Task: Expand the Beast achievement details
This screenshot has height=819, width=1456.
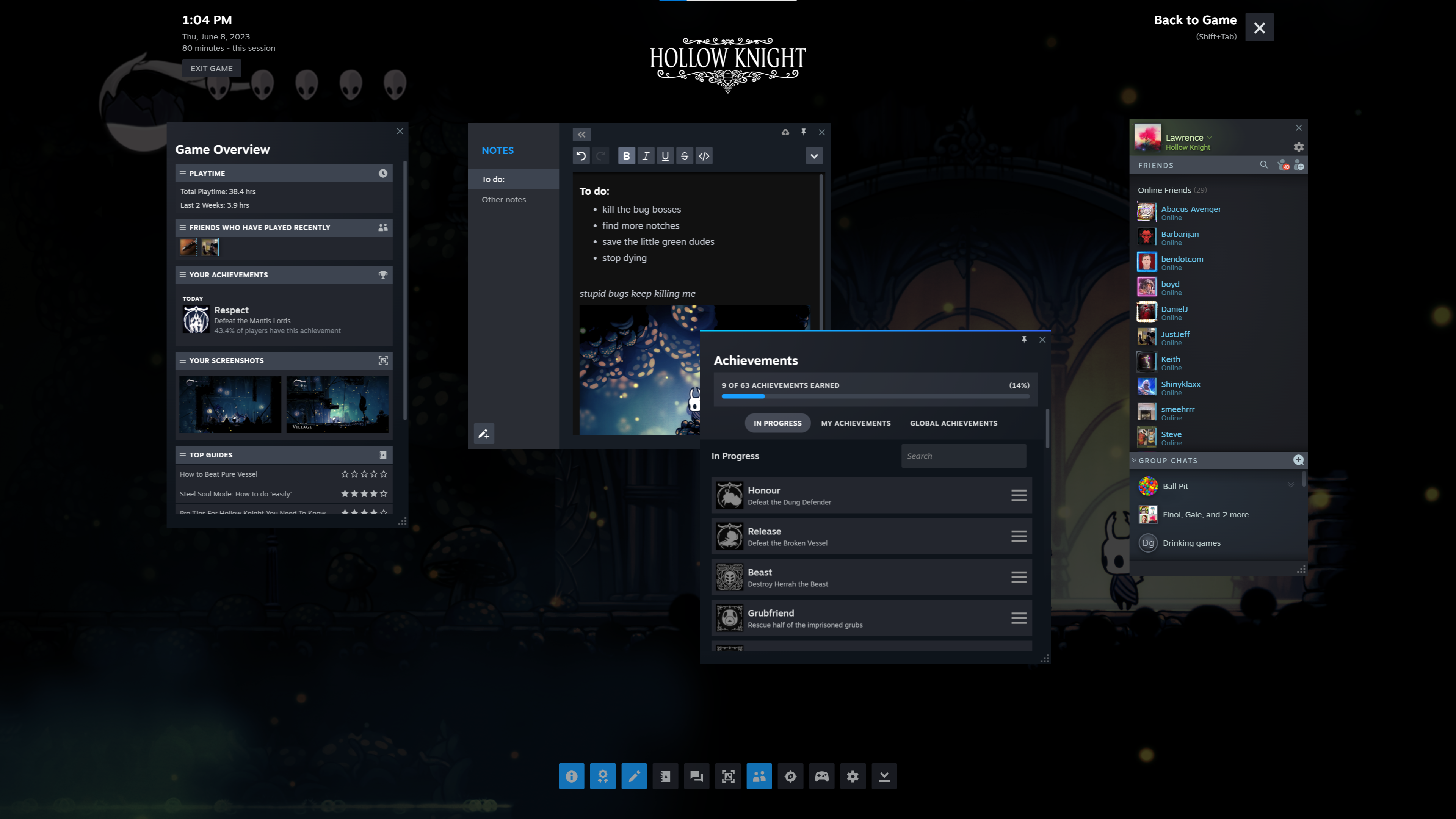Action: (1019, 577)
